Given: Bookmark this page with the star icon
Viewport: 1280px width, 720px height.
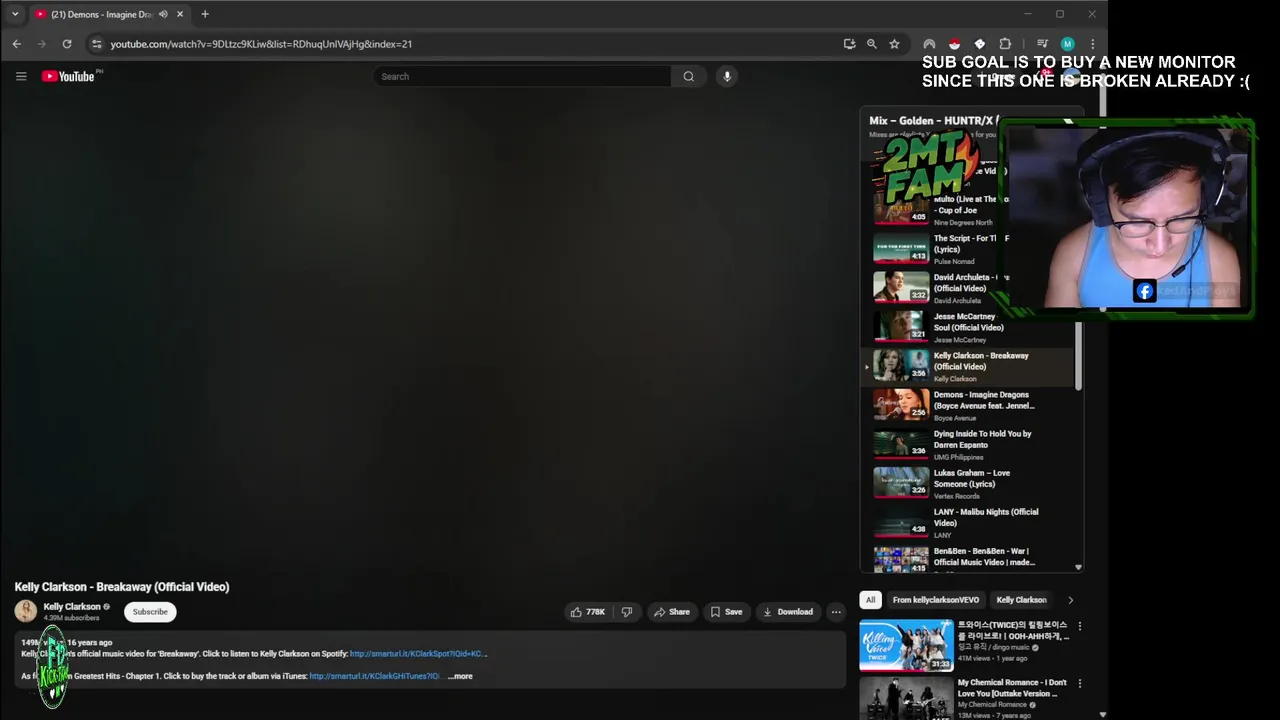Looking at the screenshot, I should click(x=894, y=44).
